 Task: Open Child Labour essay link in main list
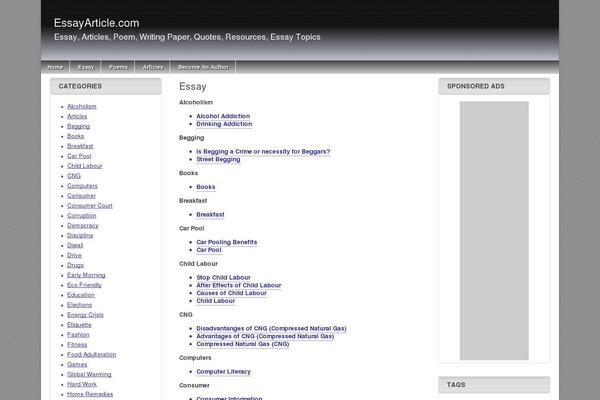215,301
